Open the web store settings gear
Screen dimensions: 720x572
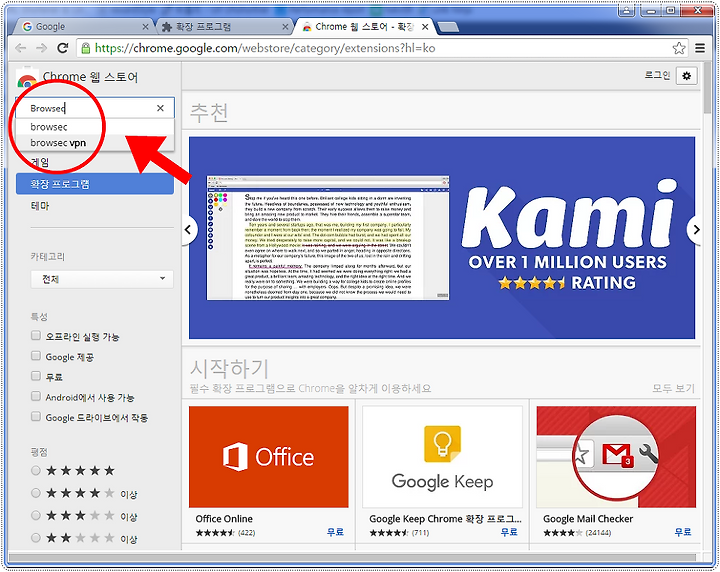tap(686, 76)
